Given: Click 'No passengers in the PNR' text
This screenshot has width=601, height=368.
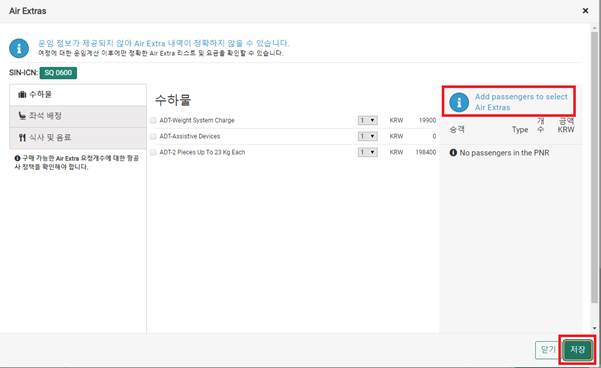Looking at the screenshot, I should pos(504,153).
